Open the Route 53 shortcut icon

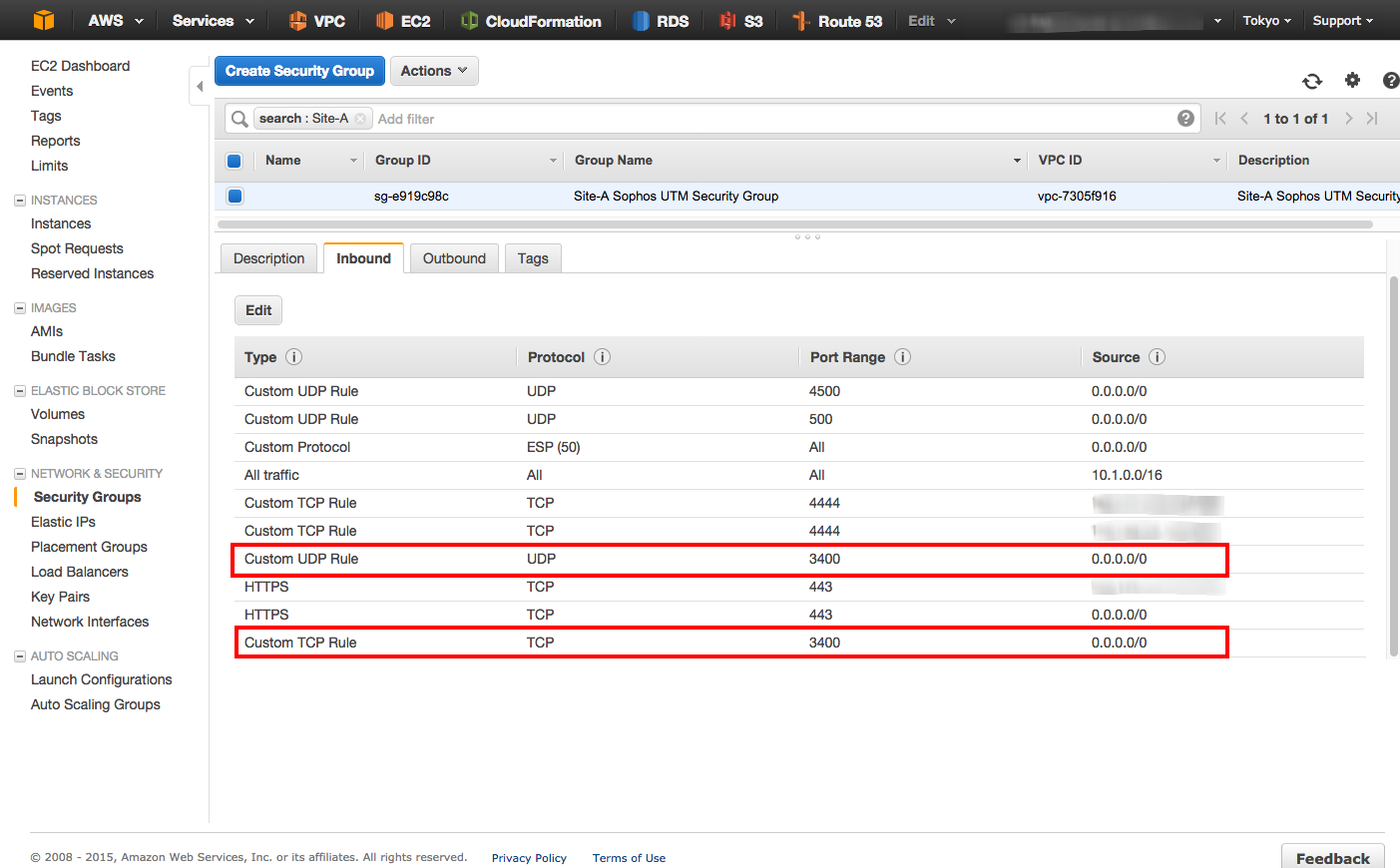coord(800,20)
